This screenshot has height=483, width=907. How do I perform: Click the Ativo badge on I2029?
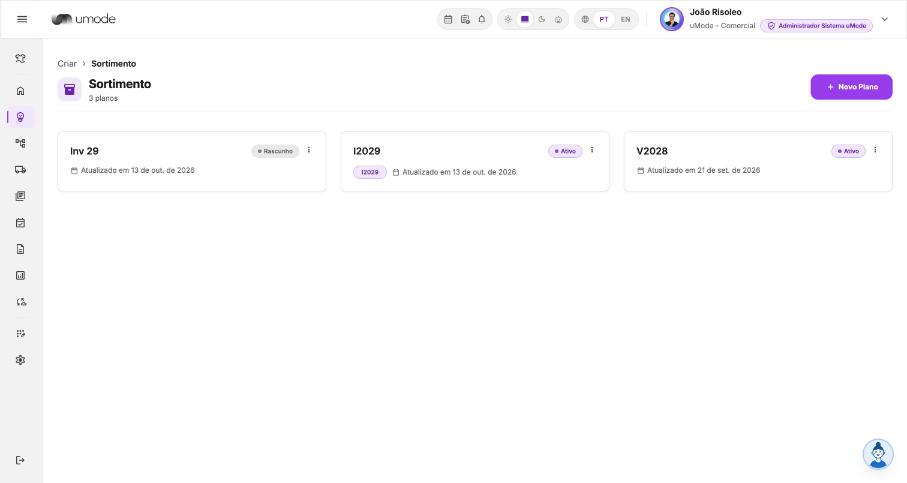(565, 151)
